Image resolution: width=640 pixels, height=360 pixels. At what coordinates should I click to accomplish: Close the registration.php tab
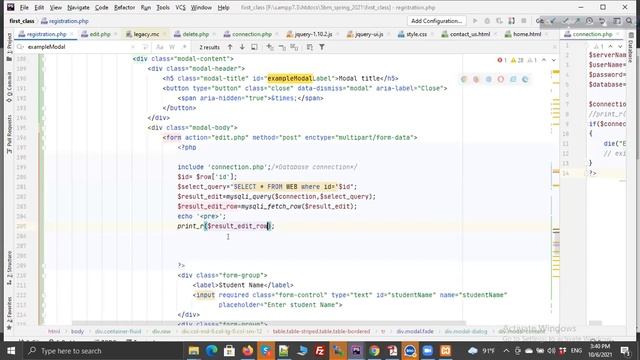[x=72, y=34]
